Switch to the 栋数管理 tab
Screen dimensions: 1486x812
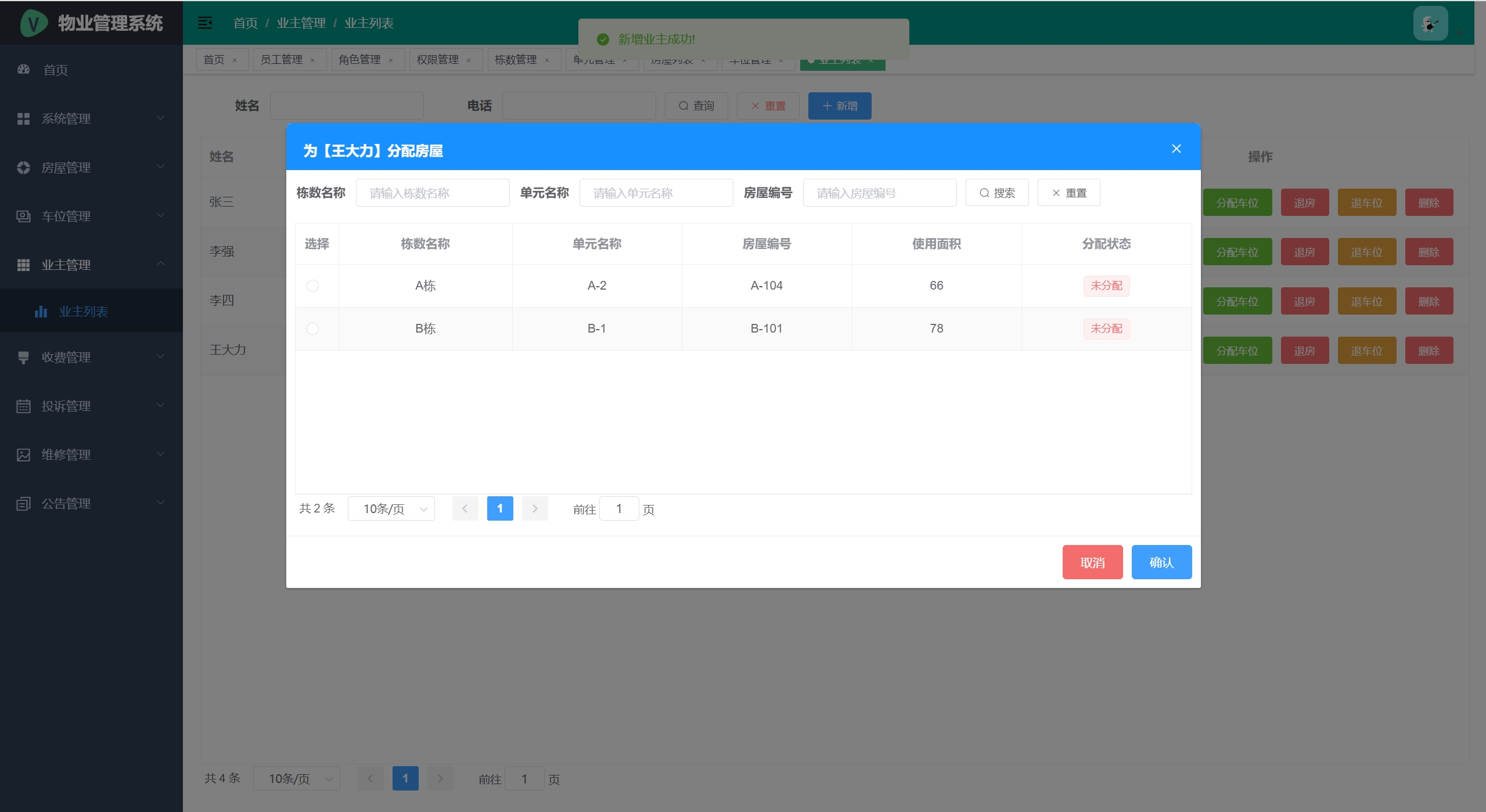click(x=516, y=59)
